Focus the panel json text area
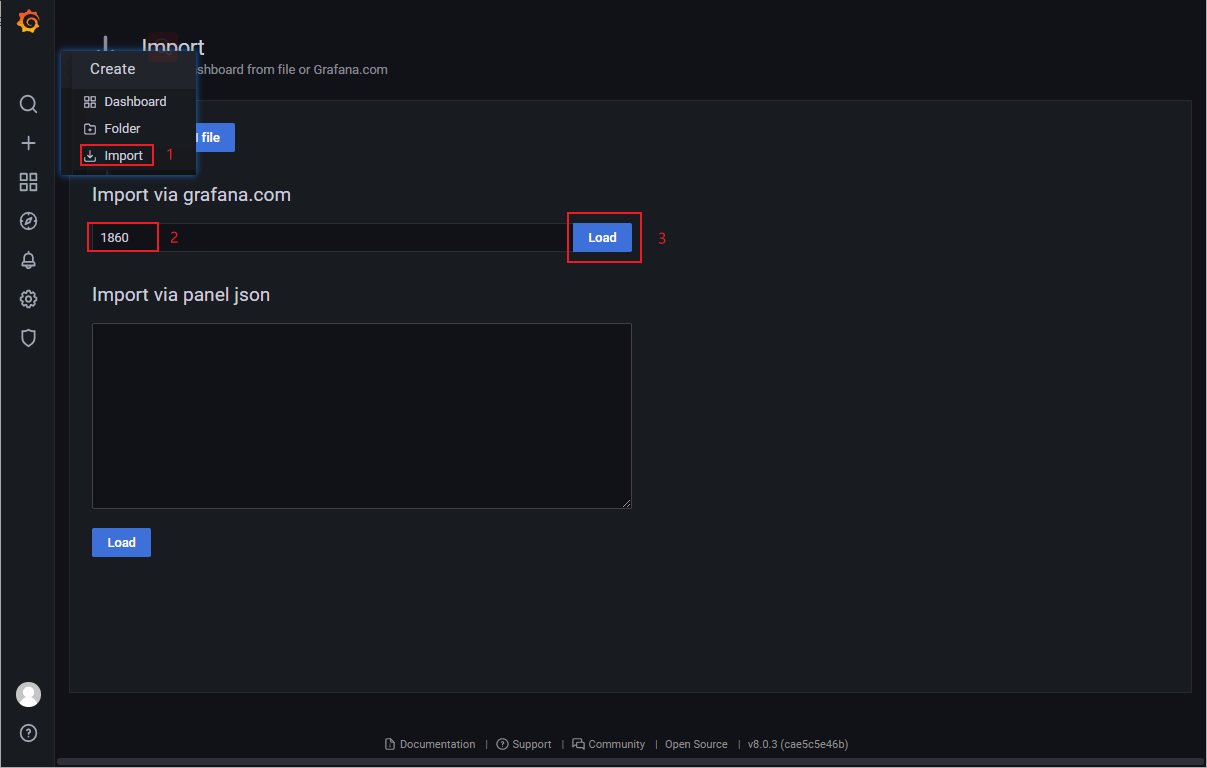 [361, 416]
